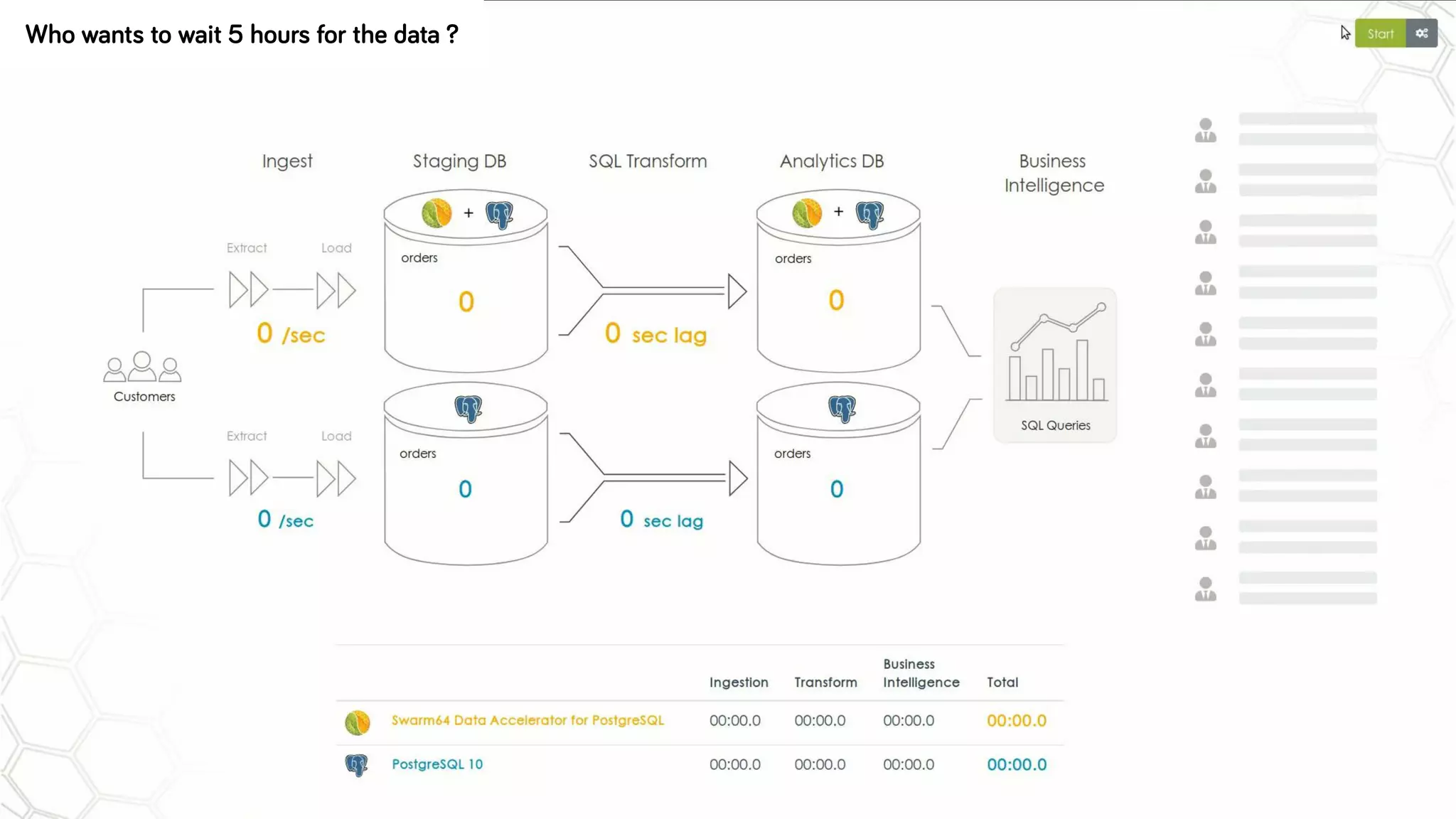This screenshot has width=1456, height=819.
Task: Click the PostgreSQL elephant in the results table
Action: pyautogui.click(x=356, y=765)
